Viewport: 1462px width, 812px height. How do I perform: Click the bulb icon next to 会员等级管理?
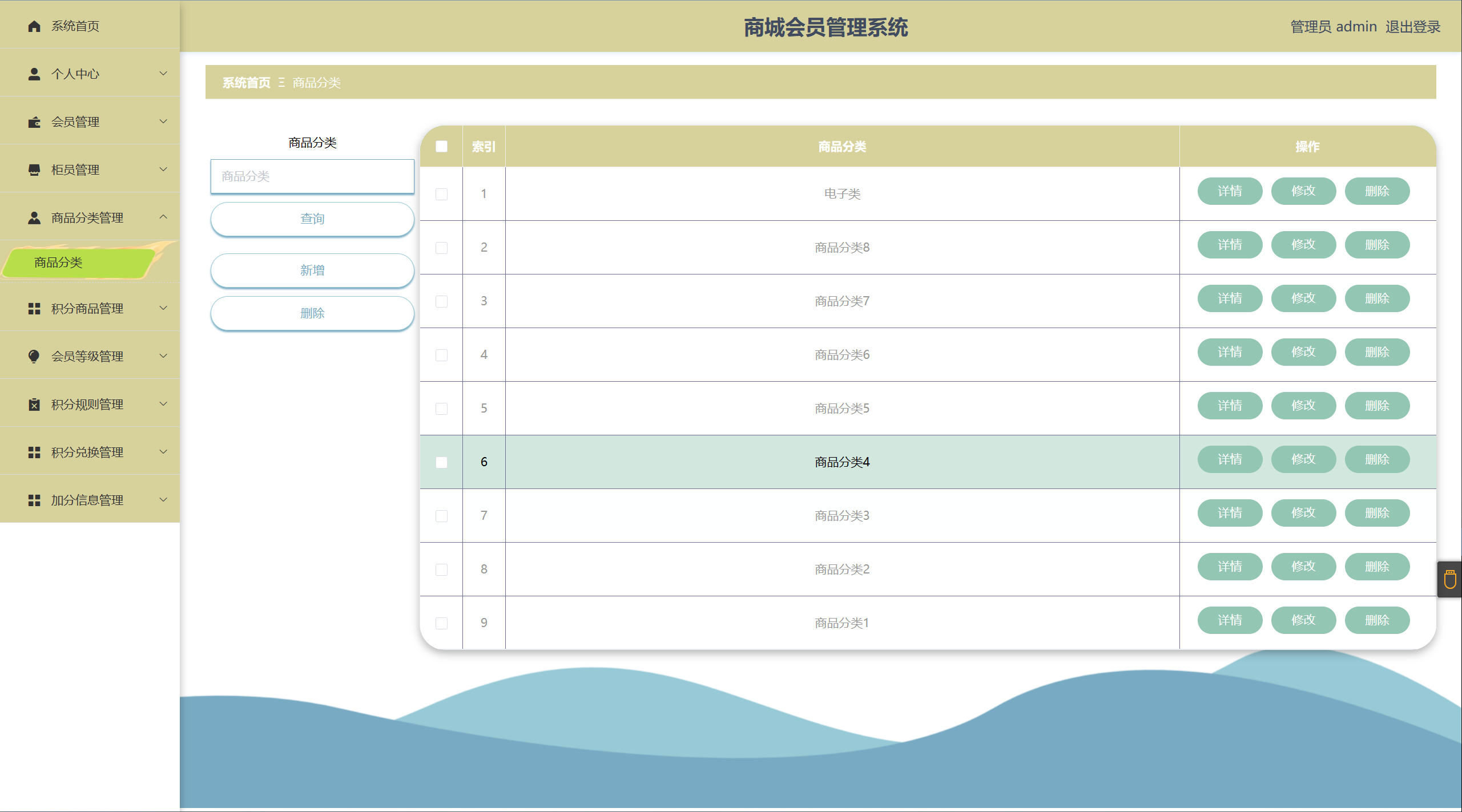(x=34, y=357)
